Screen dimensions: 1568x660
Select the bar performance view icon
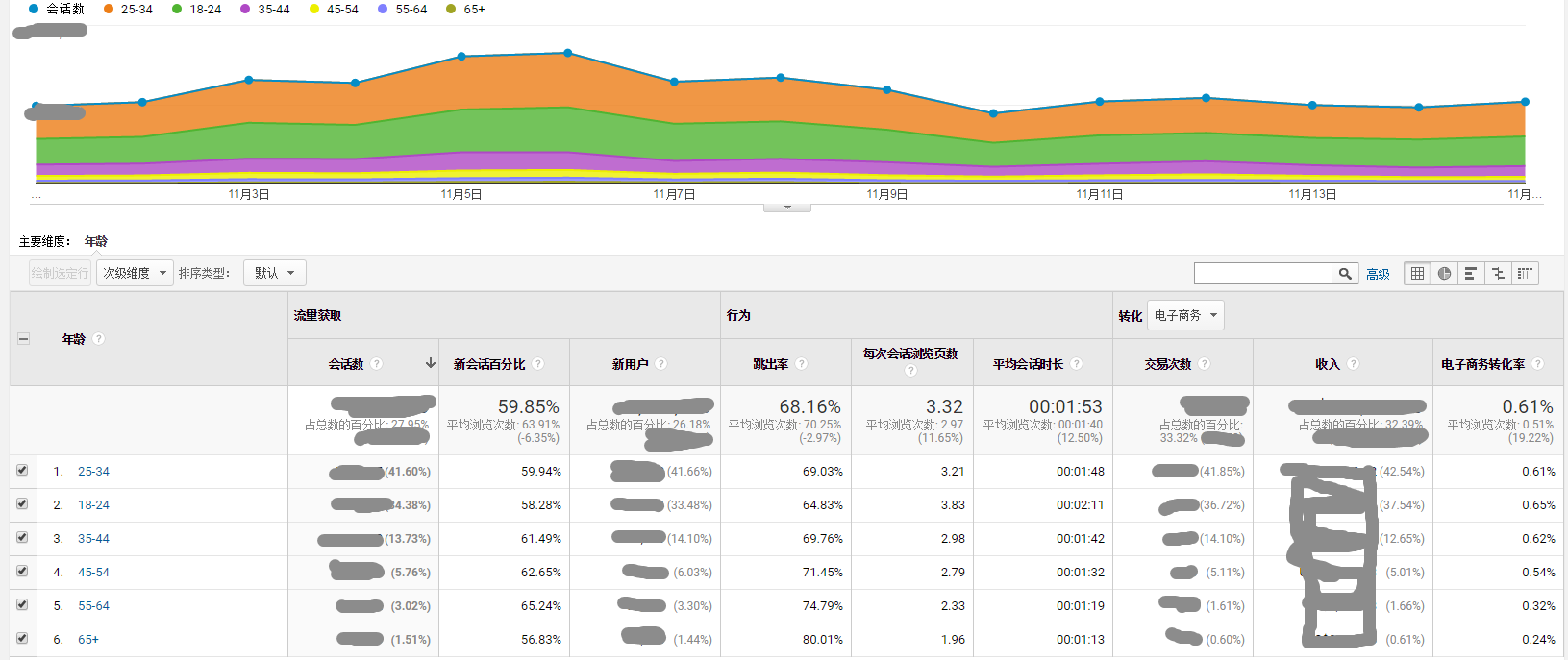1471,274
